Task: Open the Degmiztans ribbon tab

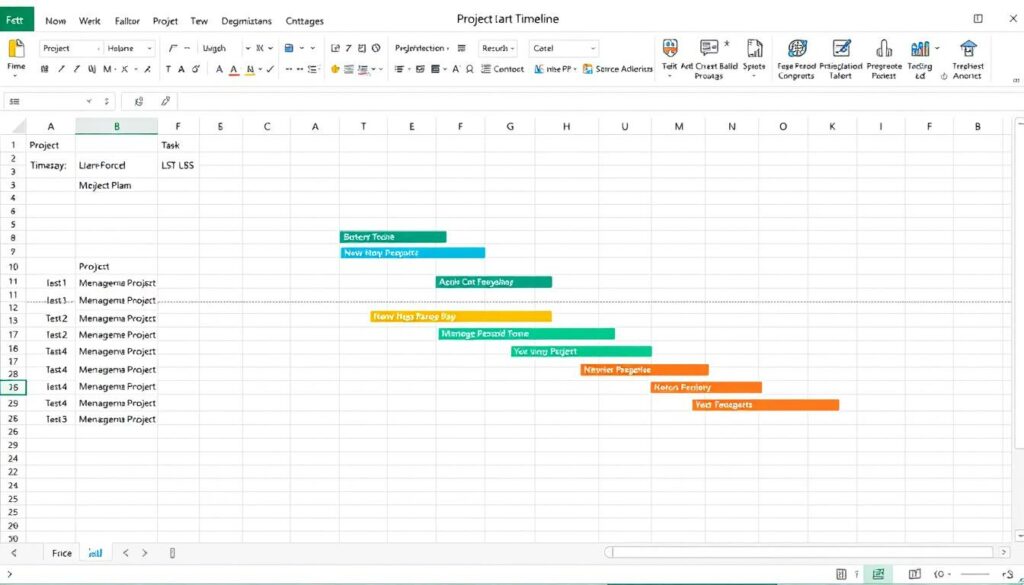Action: coord(246,21)
